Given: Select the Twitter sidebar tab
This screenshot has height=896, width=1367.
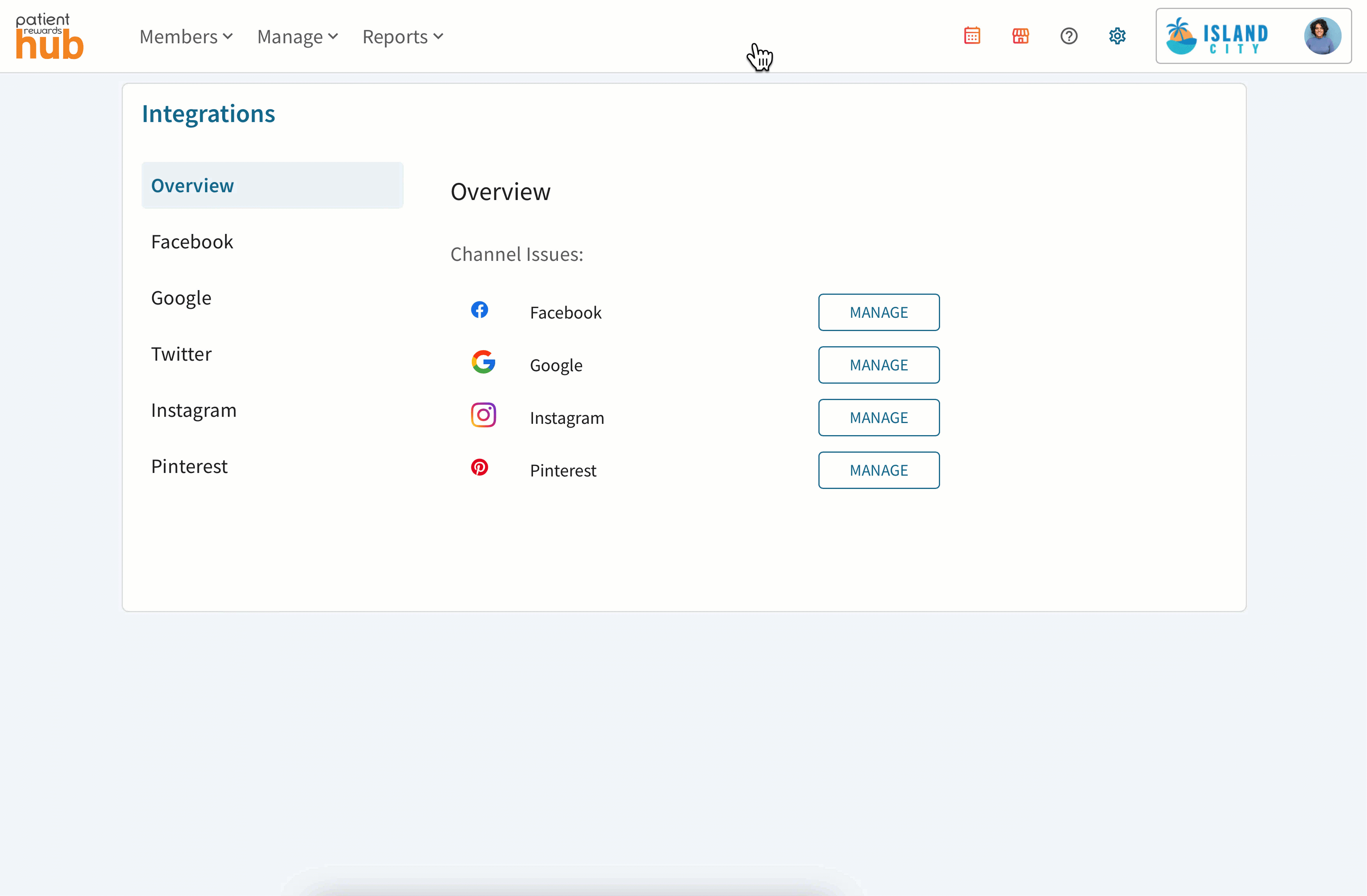Looking at the screenshot, I should click(272, 354).
